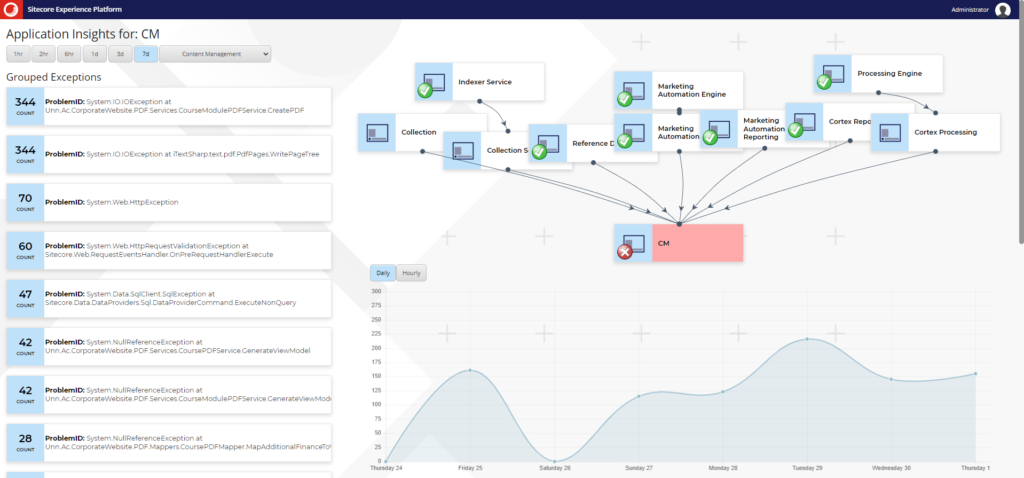Select the Indexer Service node icon
1024x478 pixels.
click(x=434, y=82)
